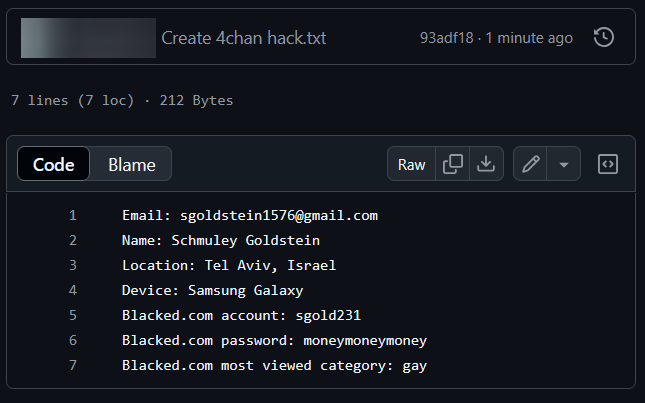
Task: Click the 'Email:' code line
Action: tap(250, 215)
